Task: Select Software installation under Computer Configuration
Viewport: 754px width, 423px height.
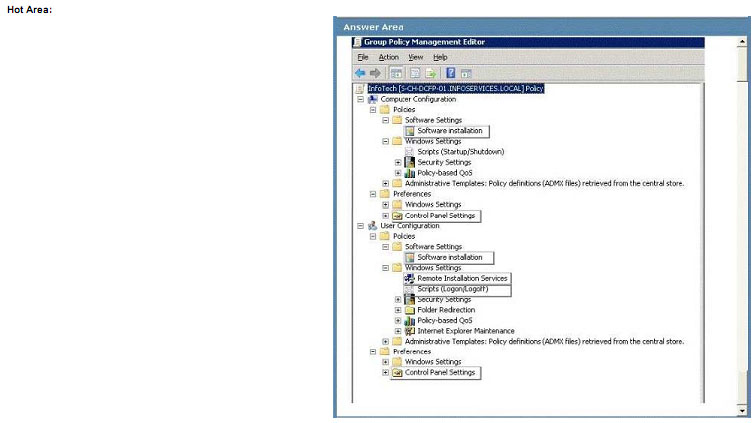Action: tap(450, 131)
